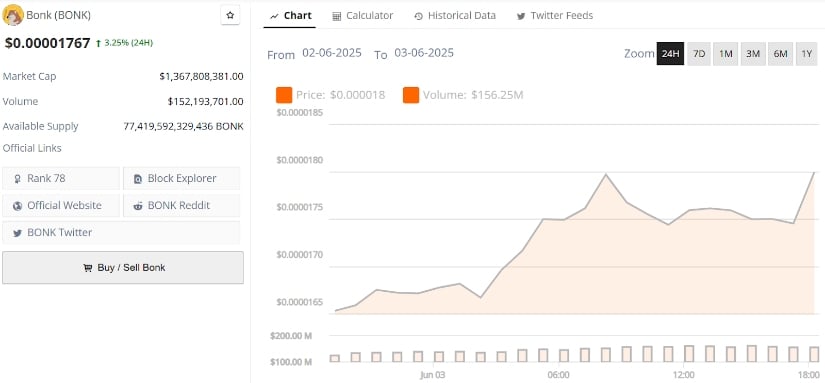Screen dimensions: 825x383
Task: Set the zoom to 1Y
Action: [807, 54]
